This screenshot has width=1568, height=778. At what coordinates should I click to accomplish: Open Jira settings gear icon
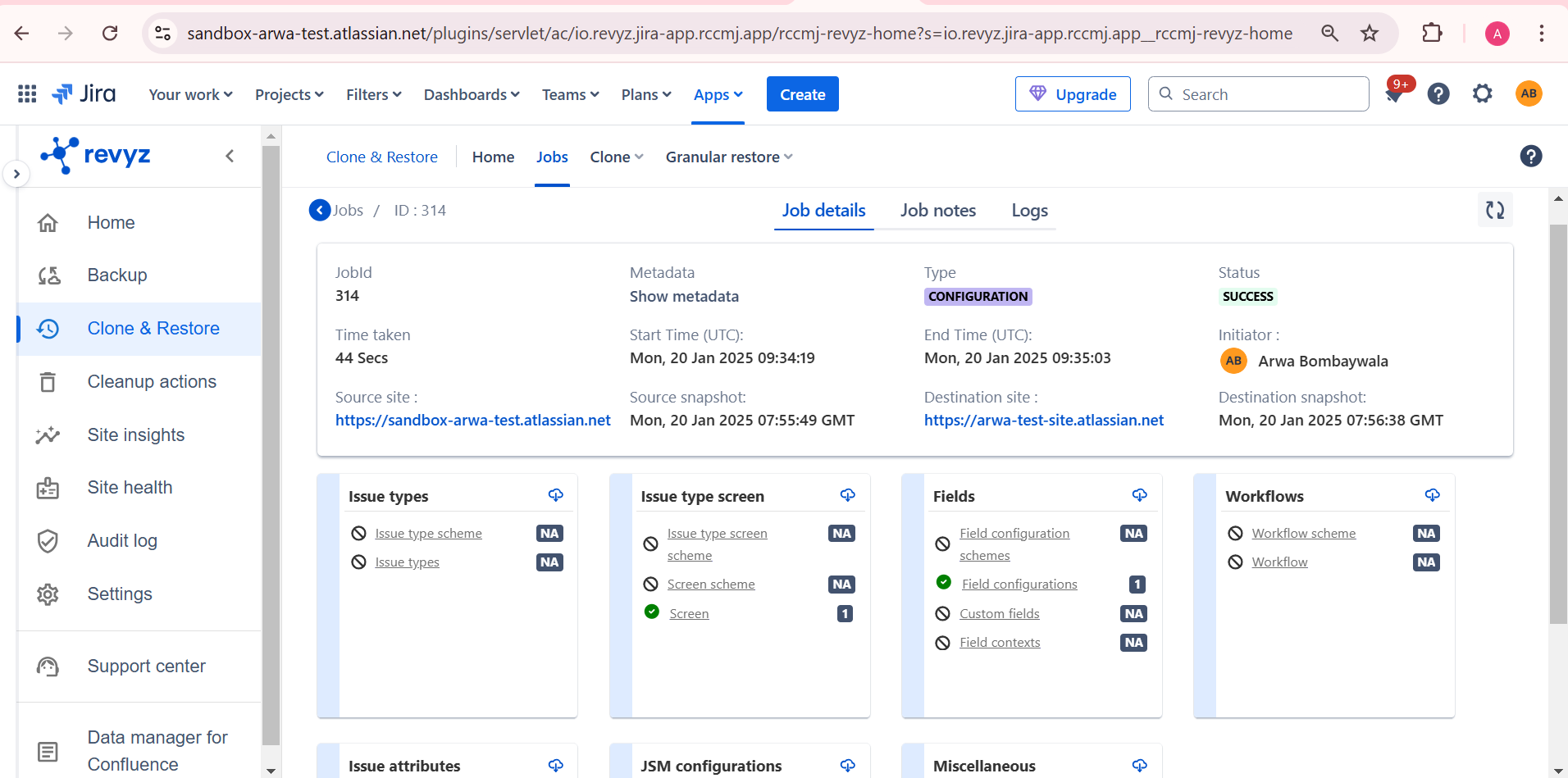(x=1482, y=94)
